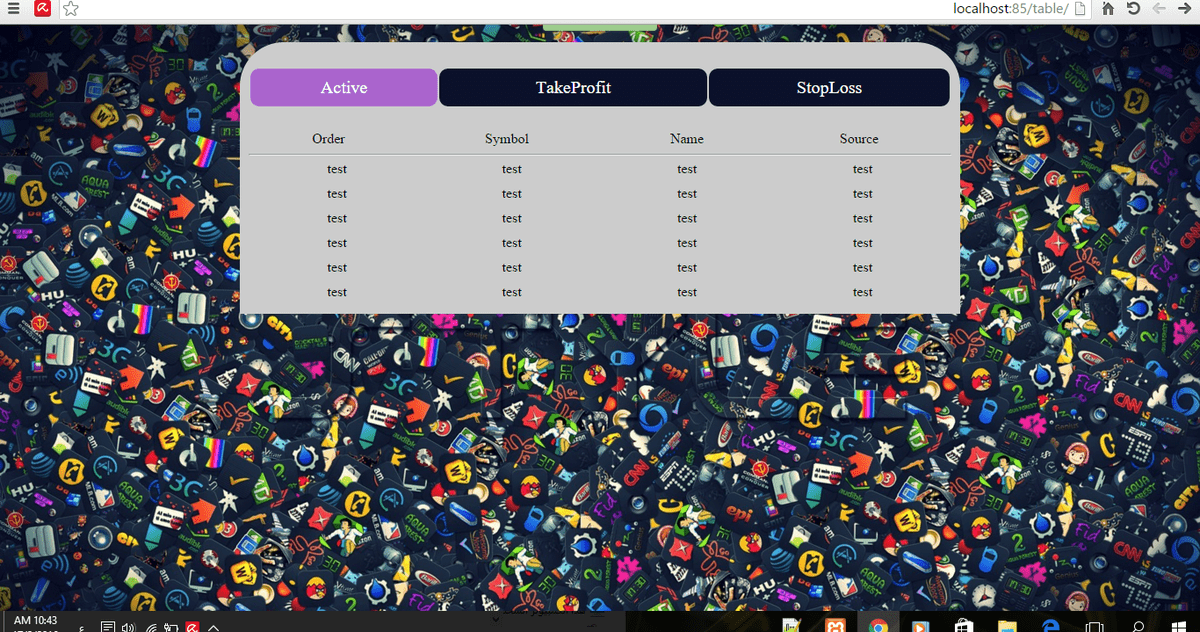Click the localhost address bar
The height and width of the screenshot is (632, 1200).
pyautogui.click(x=1008, y=9)
